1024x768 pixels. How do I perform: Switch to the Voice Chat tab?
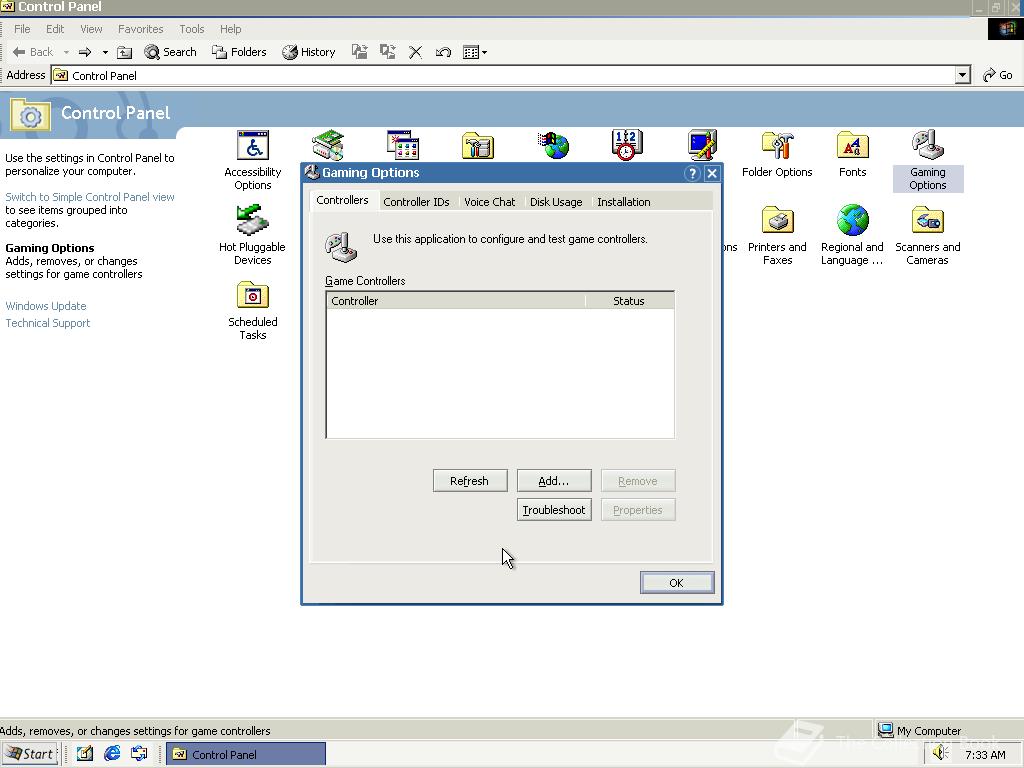click(x=490, y=202)
